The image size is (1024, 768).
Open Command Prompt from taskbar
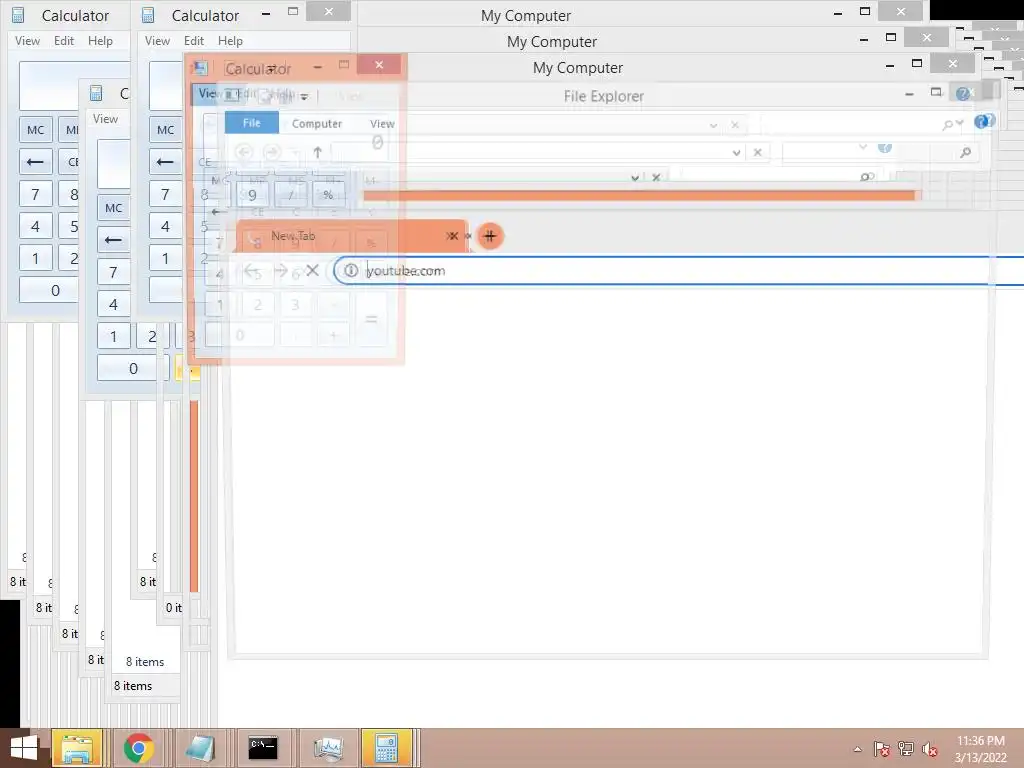263,748
